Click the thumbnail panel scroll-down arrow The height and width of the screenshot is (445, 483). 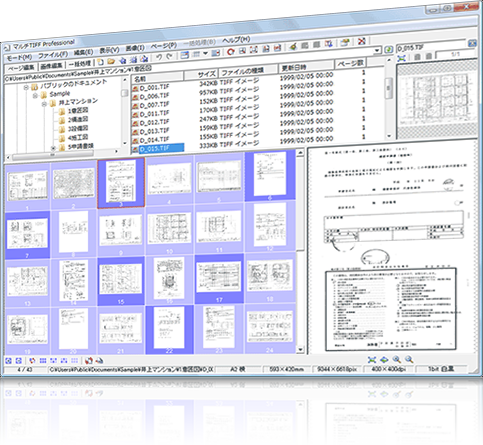tap(300, 349)
